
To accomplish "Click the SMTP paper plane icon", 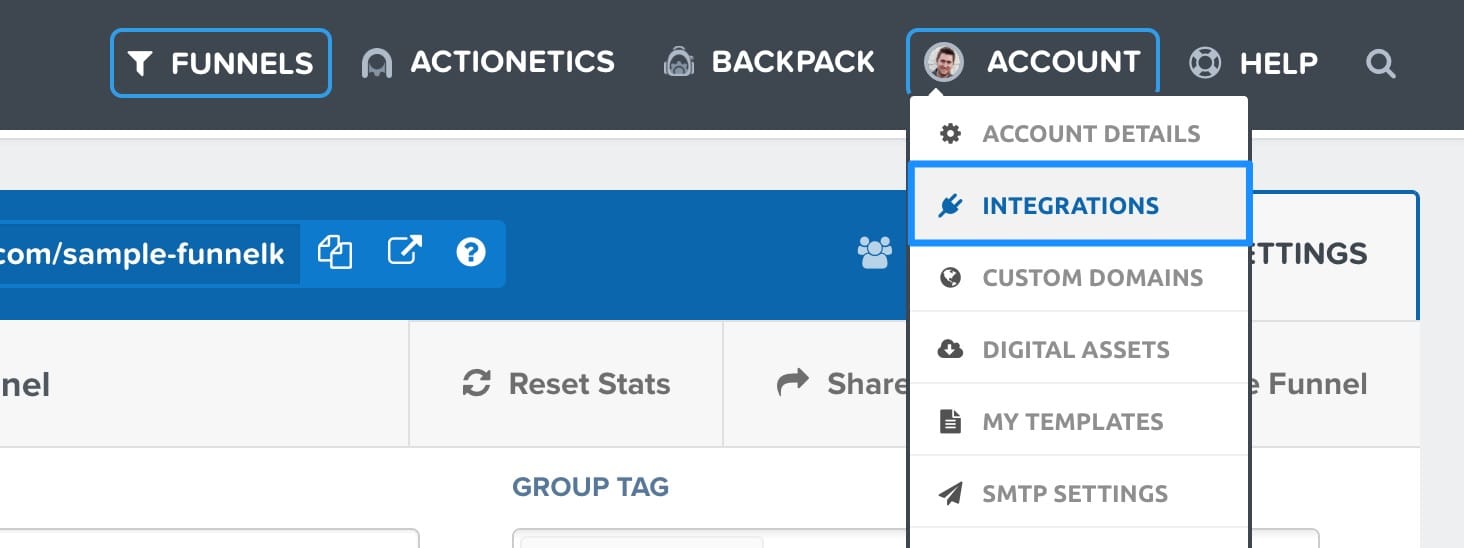I will pyautogui.click(x=950, y=493).
